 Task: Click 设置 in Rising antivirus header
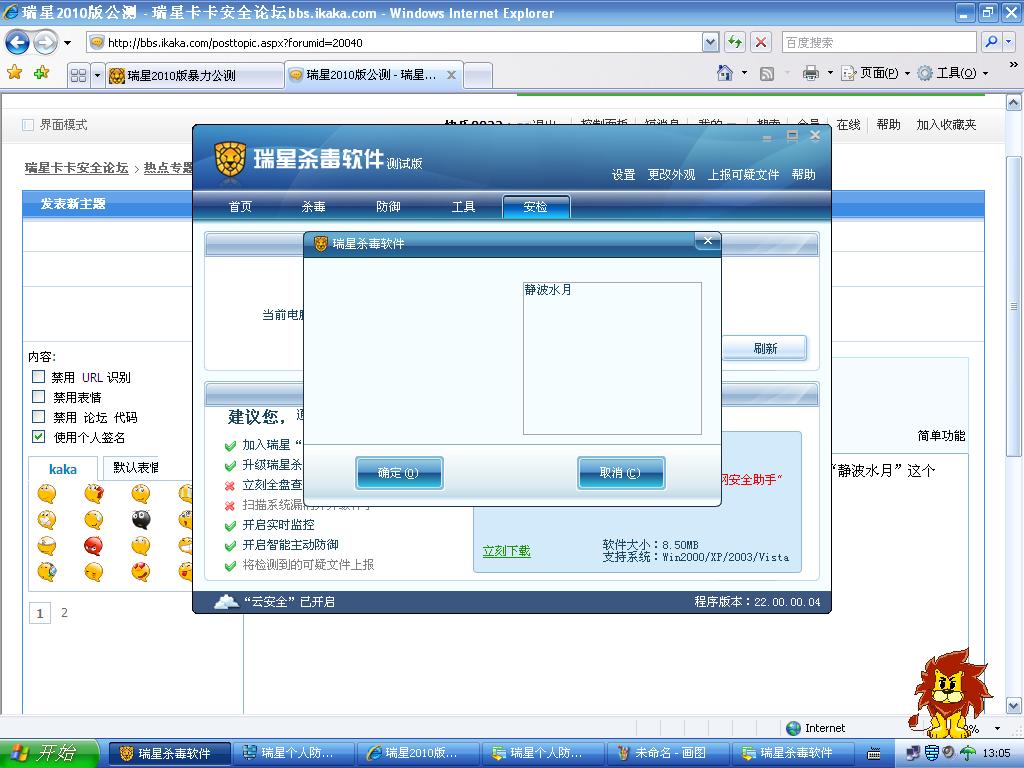pos(624,174)
